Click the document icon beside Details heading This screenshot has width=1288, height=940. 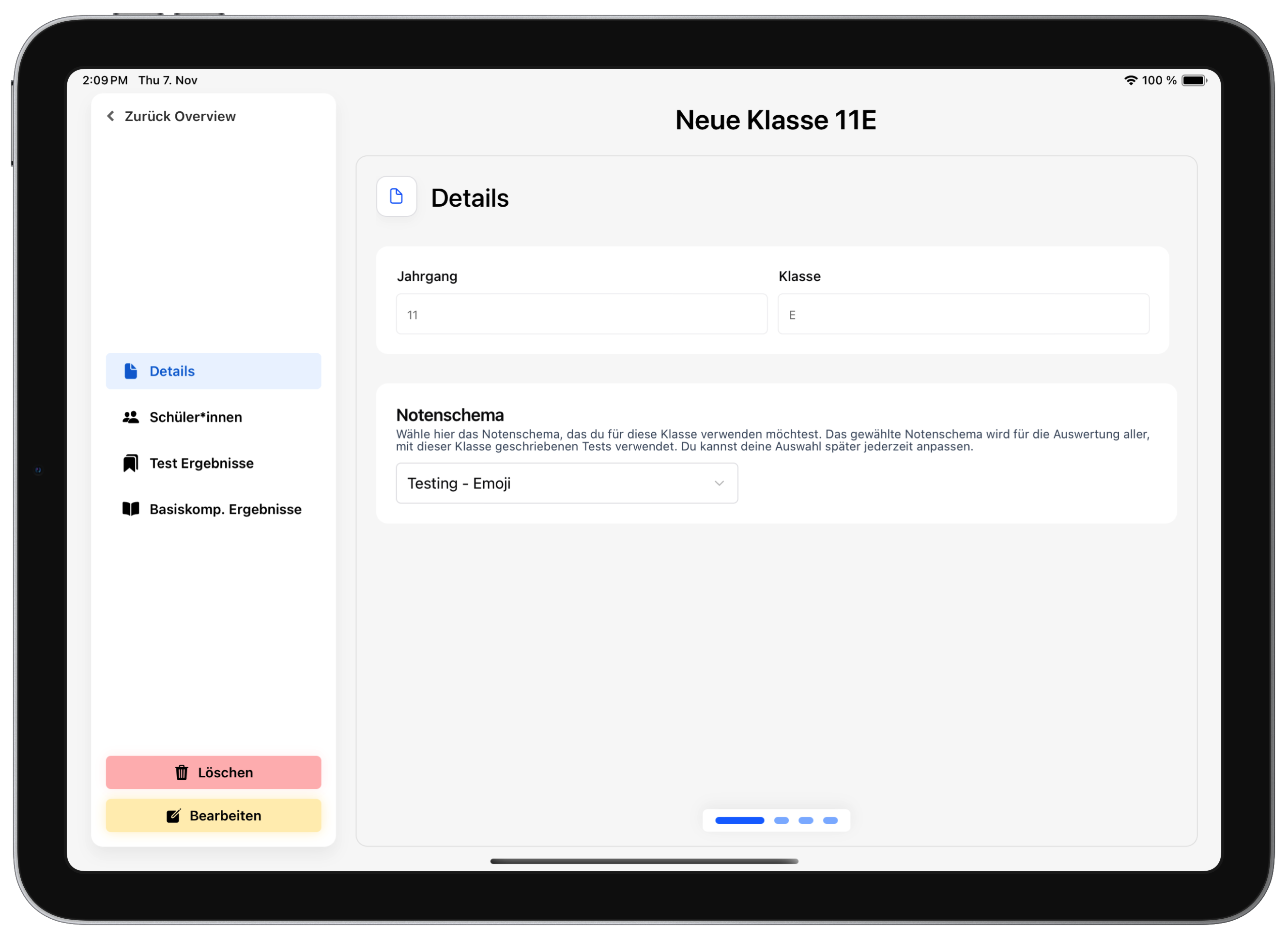396,197
